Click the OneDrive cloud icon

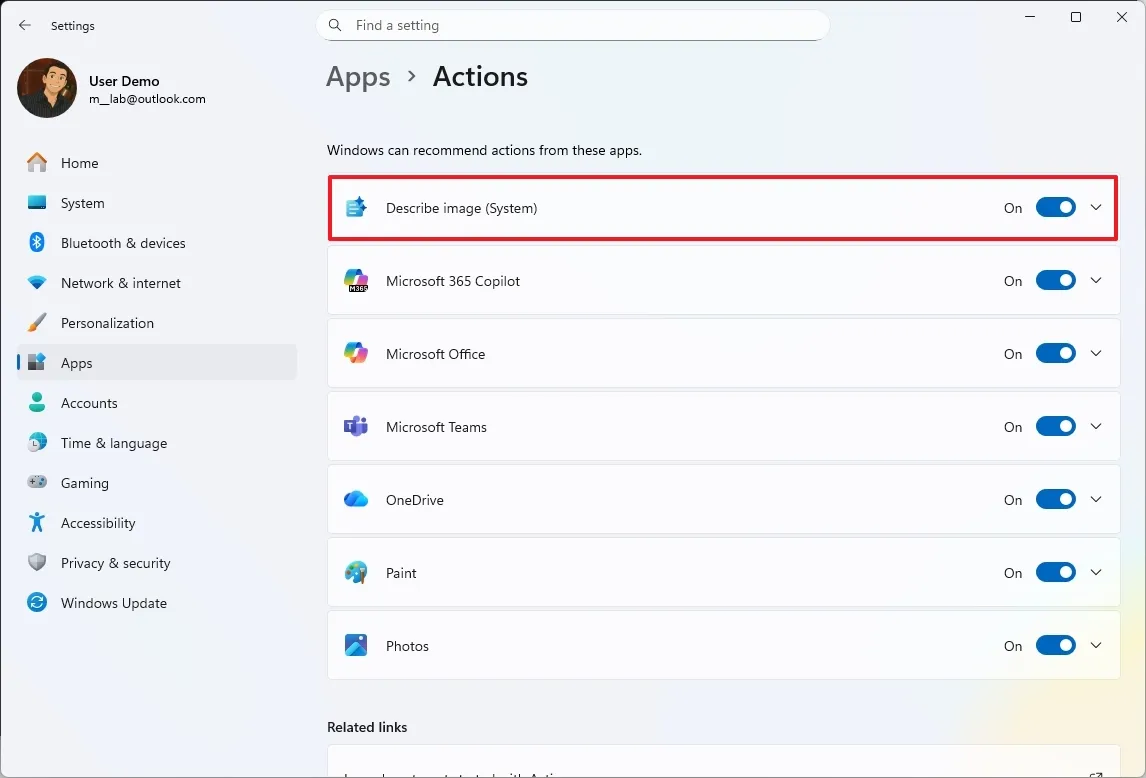(357, 500)
